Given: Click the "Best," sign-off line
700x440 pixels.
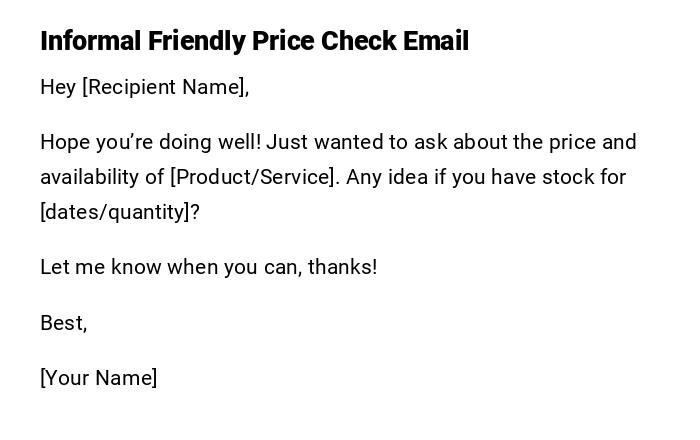Looking at the screenshot, I should pyautogui.click(x=63, y=323).
